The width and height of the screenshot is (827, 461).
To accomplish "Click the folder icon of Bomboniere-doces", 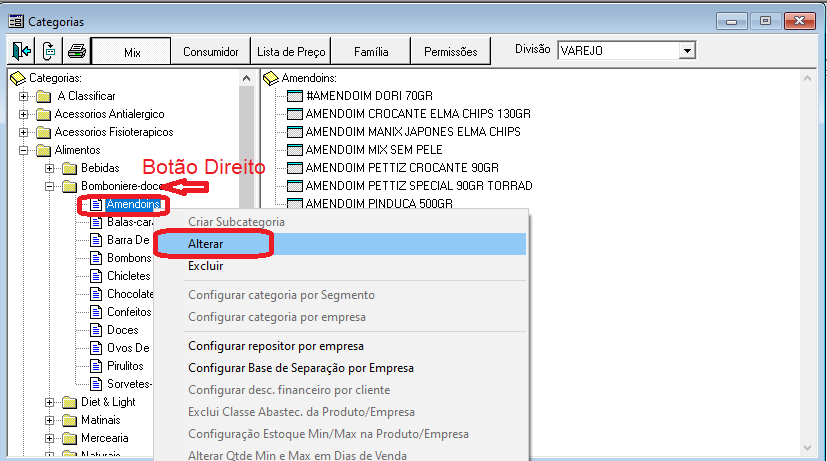I will (70, 186).
